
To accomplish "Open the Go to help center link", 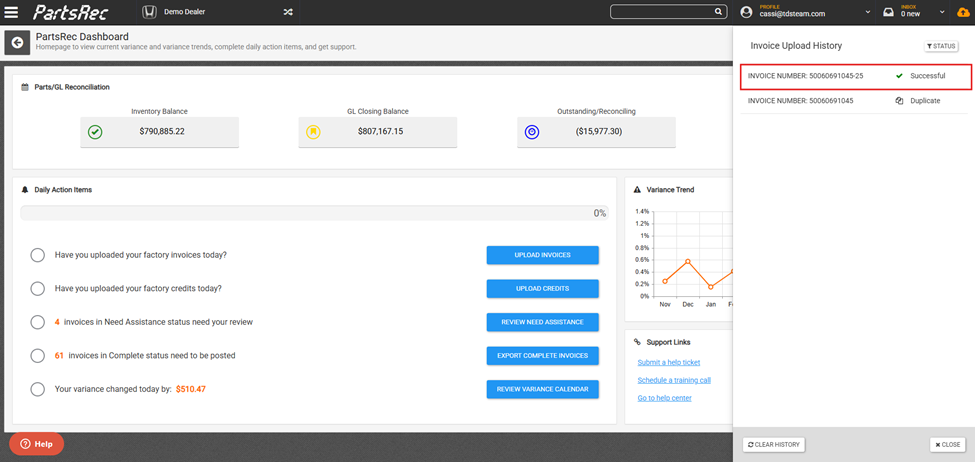I will tap(664, 398).
